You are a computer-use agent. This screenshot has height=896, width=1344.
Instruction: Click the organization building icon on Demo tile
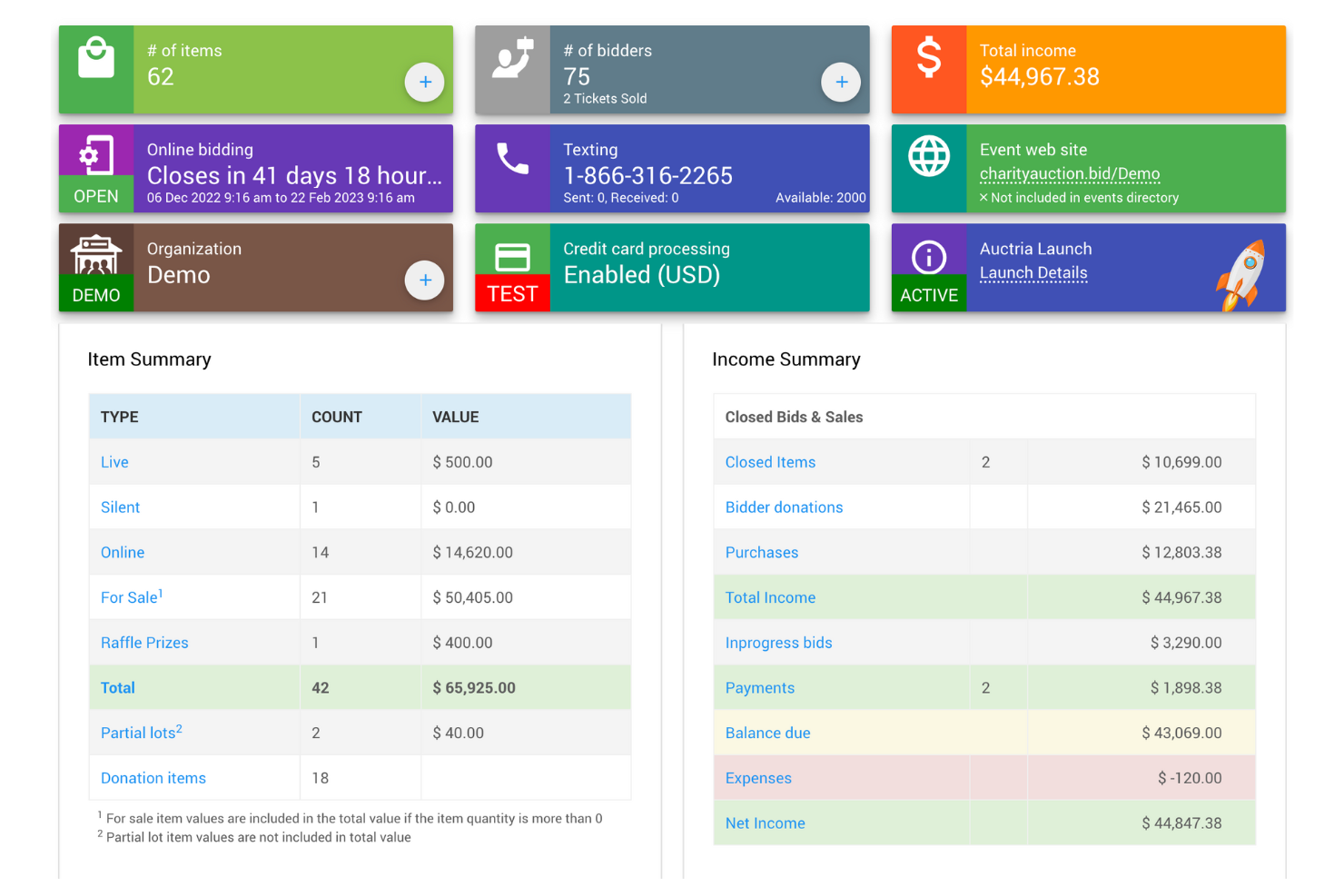pos(95,255)
